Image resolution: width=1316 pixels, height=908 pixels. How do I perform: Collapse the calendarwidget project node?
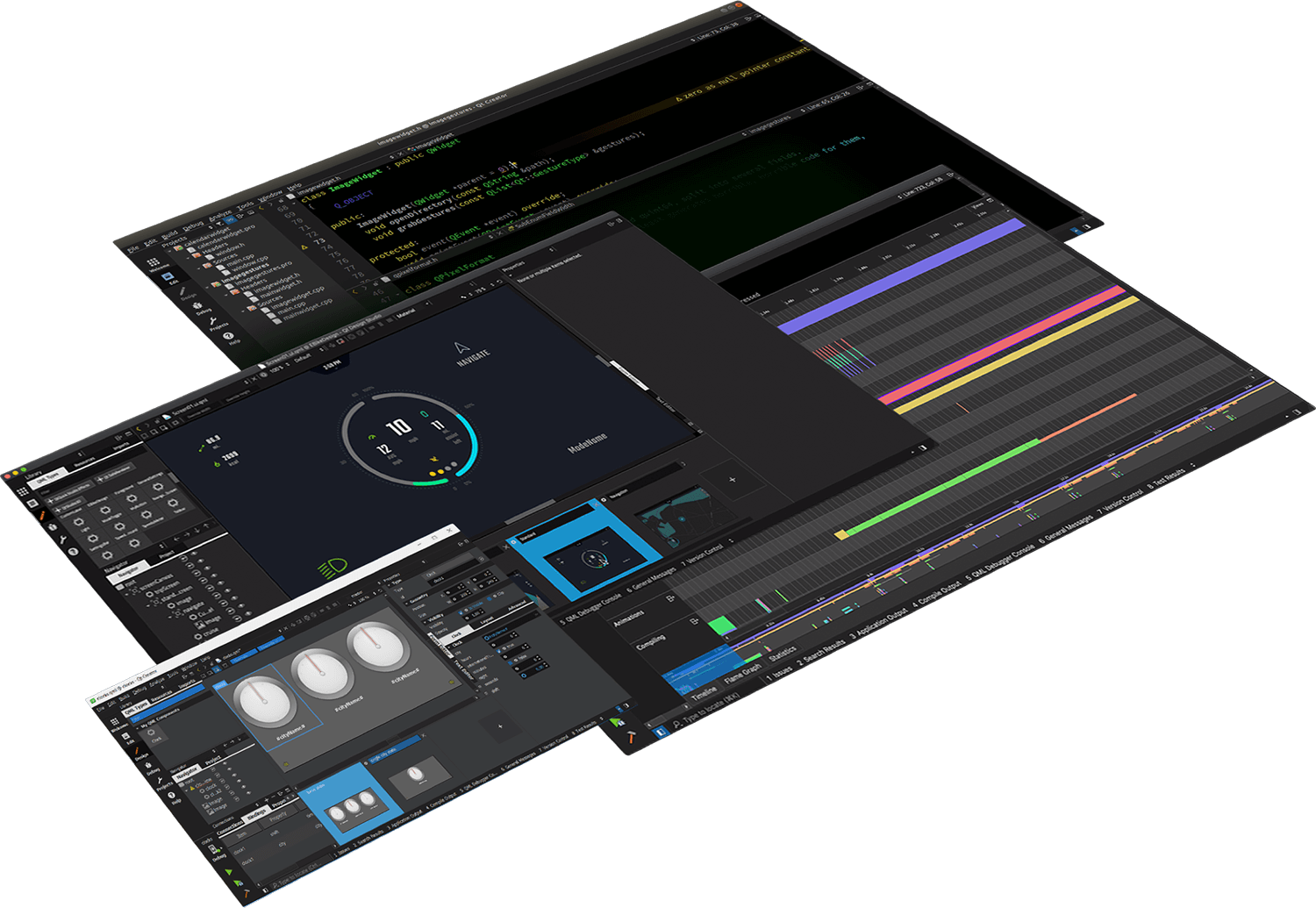point(170,251)
